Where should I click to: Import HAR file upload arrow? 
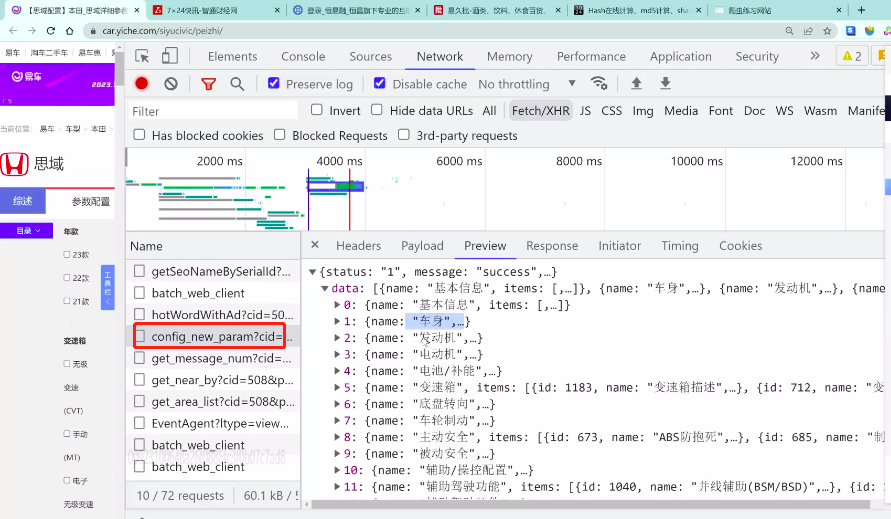click(636, 84)
